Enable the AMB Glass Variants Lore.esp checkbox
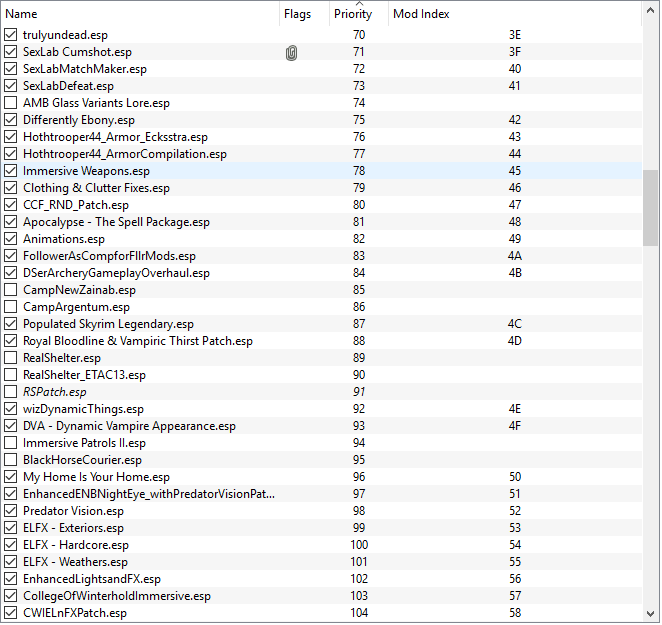This screenshot has height=625, width=662. point(11,103)
